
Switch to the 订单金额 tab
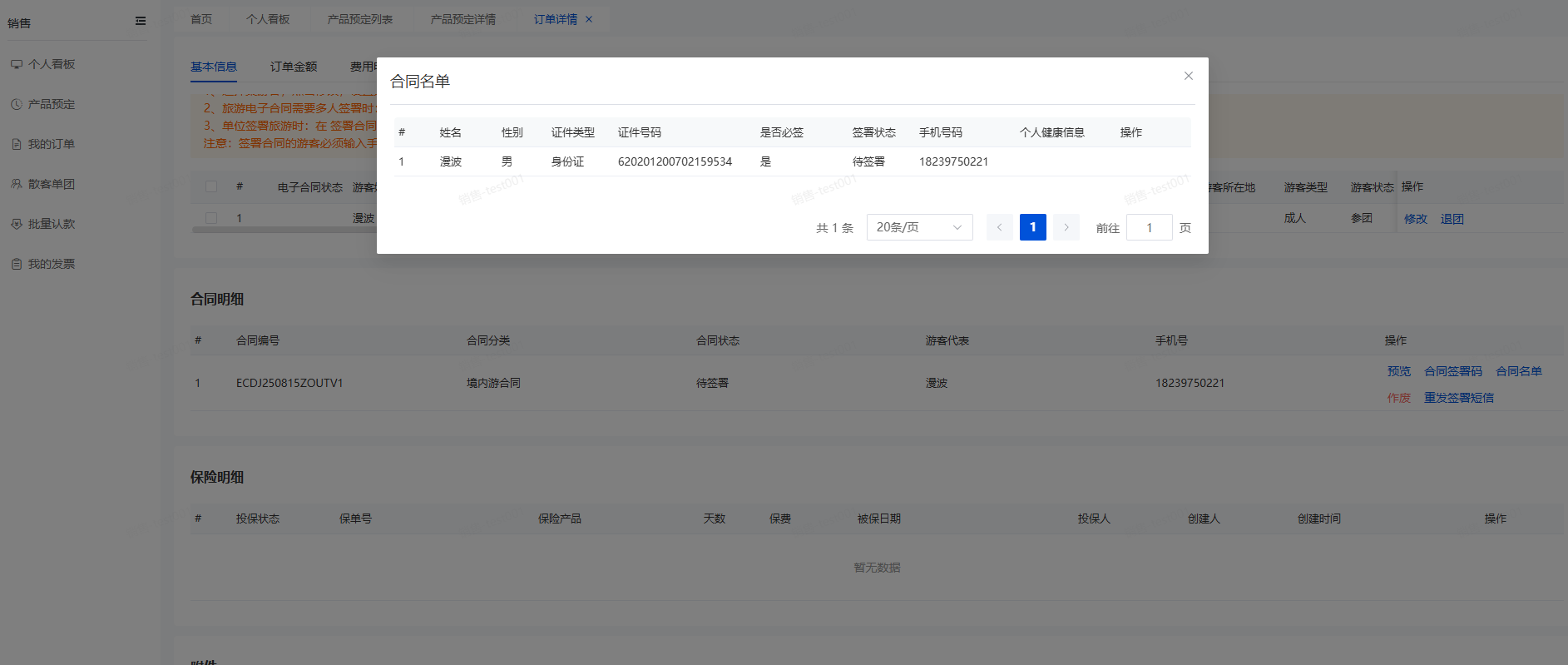[294, 67]
